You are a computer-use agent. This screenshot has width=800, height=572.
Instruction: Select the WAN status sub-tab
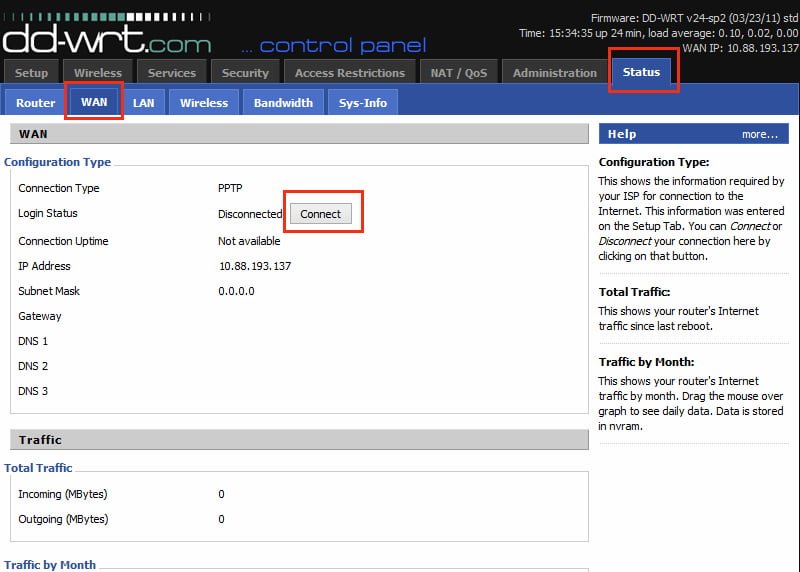[94, 103]
